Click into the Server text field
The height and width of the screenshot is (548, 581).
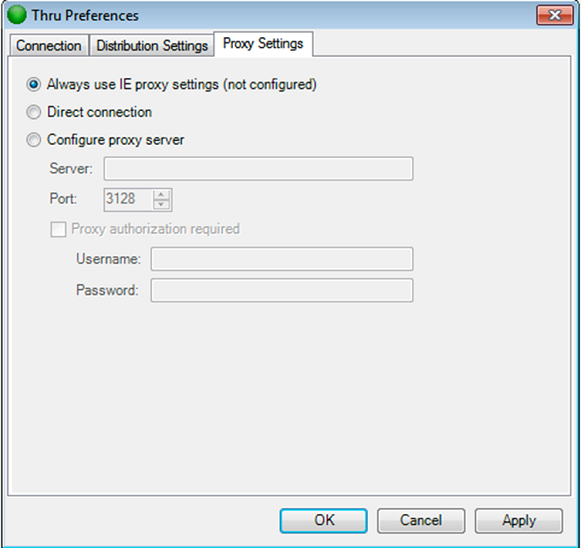click(258, 169)
